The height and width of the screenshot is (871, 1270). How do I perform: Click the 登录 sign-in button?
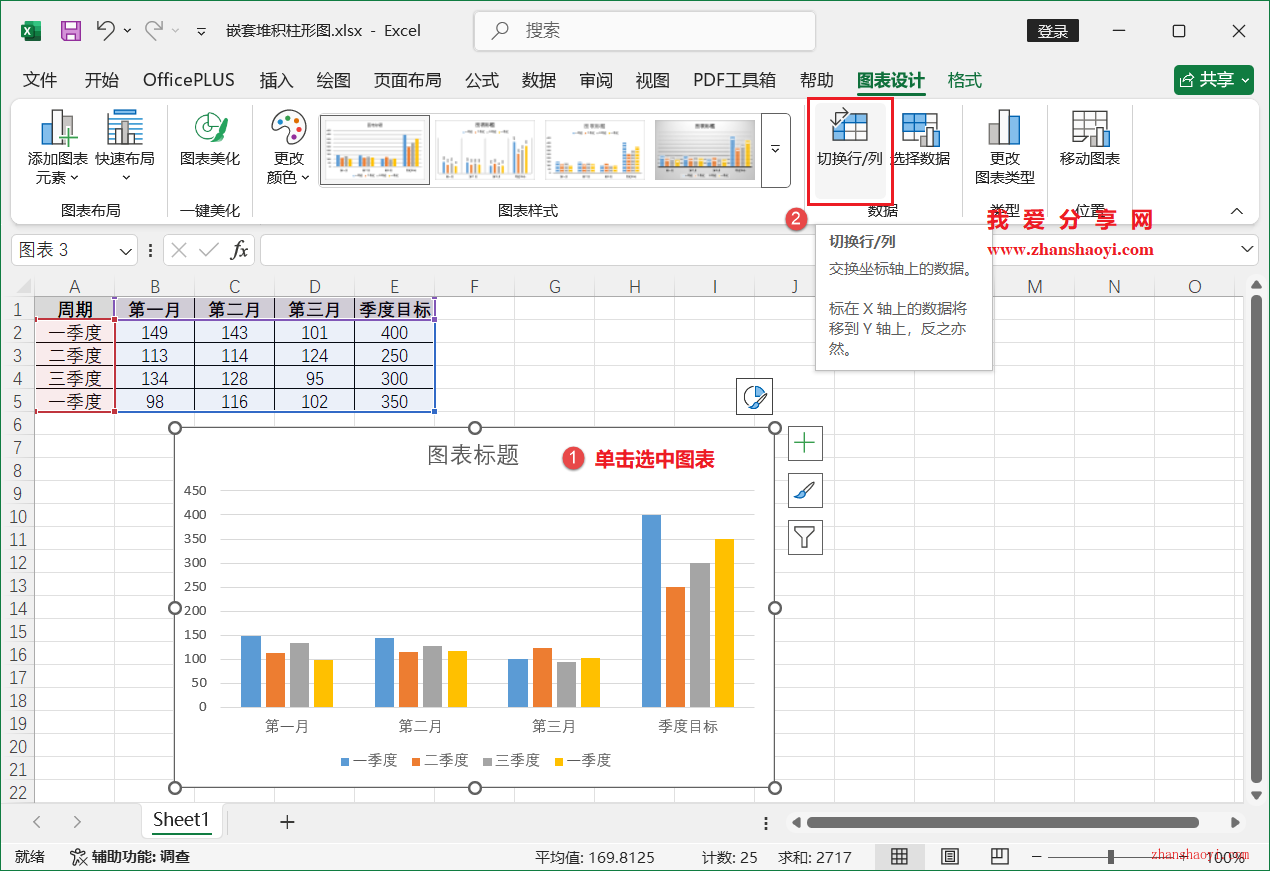pos(1052,31)
